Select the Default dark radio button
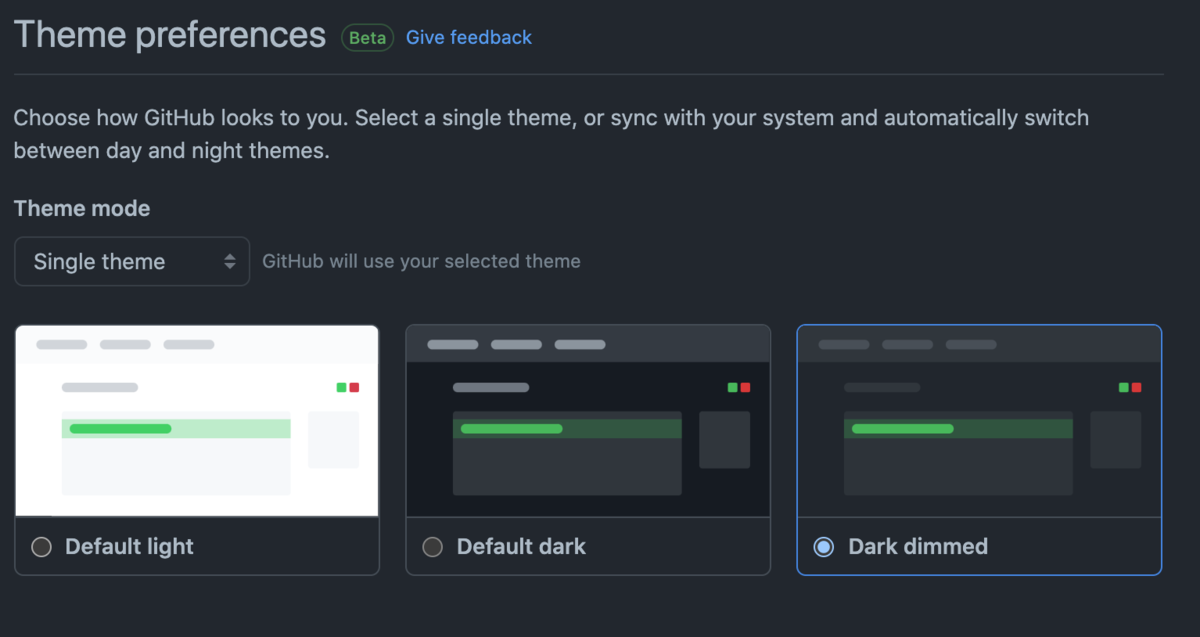This screenshot has height=637, width=1200. coord(432,547)
